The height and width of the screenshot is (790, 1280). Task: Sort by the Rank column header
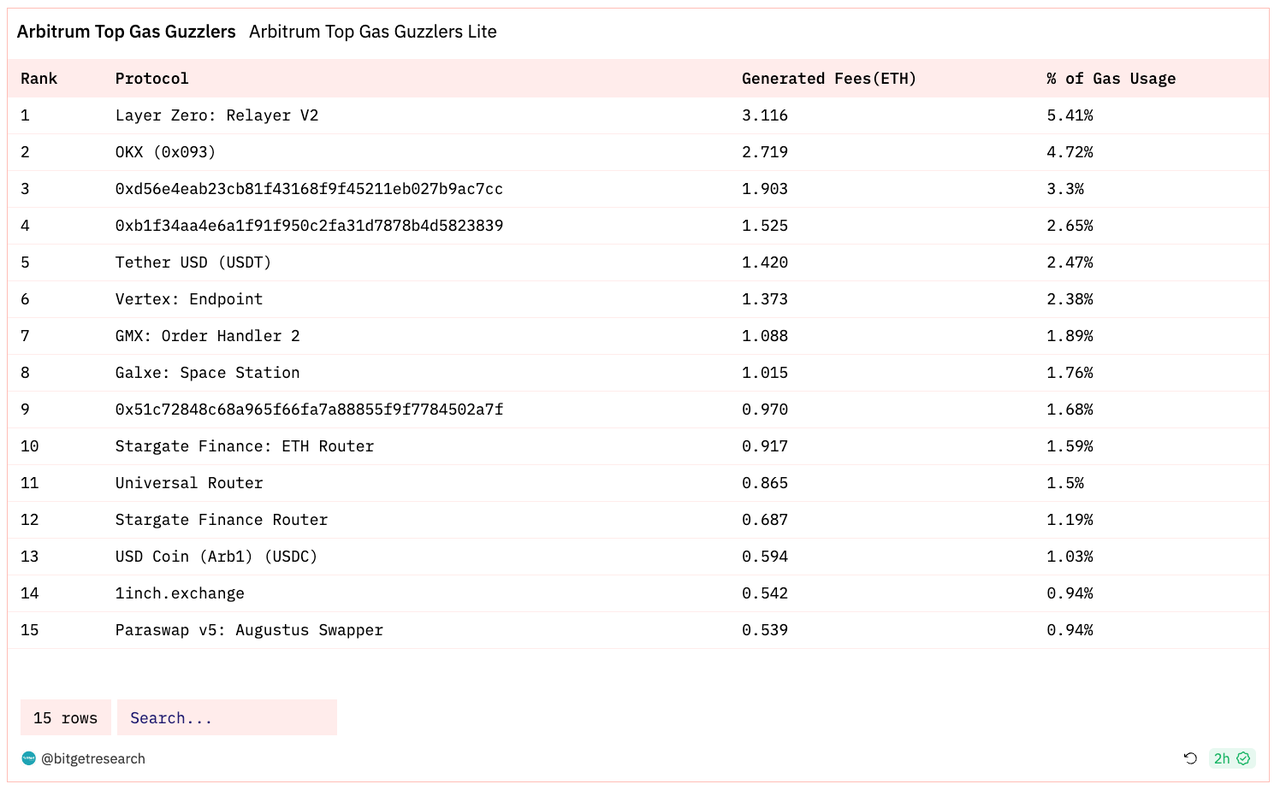[39, 78]
